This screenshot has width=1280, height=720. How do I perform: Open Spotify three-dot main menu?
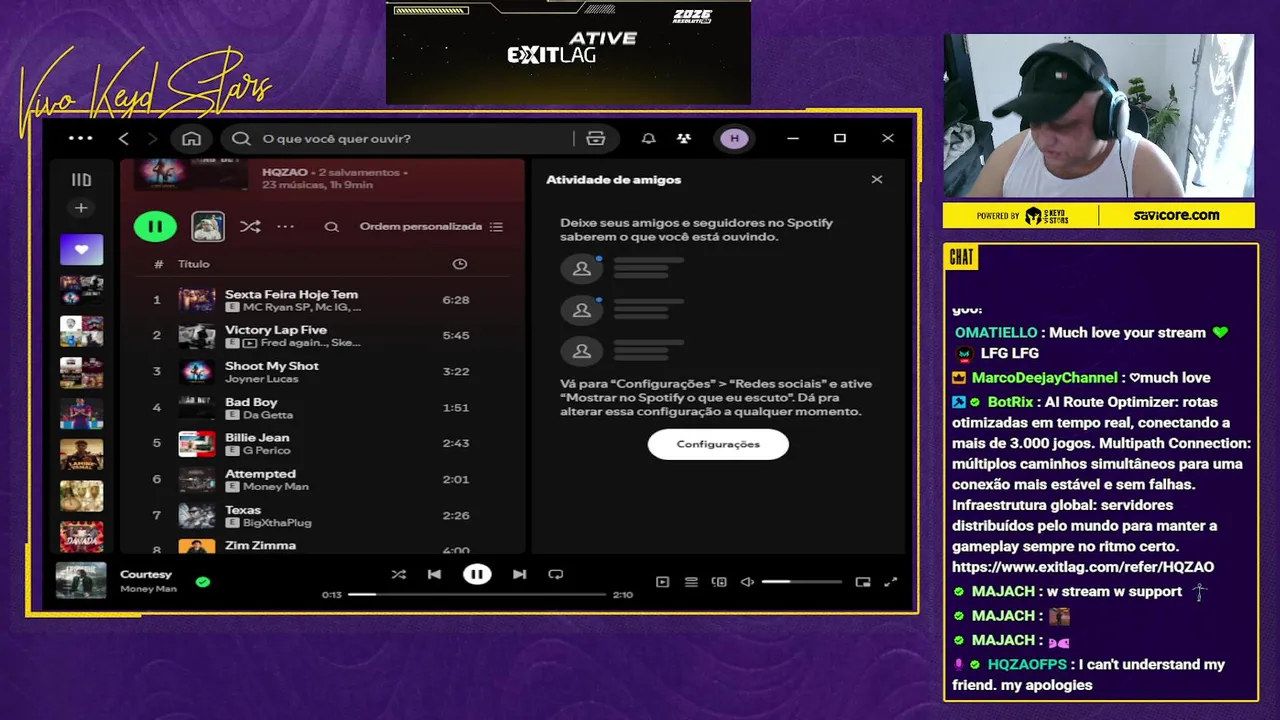point(80,139)
